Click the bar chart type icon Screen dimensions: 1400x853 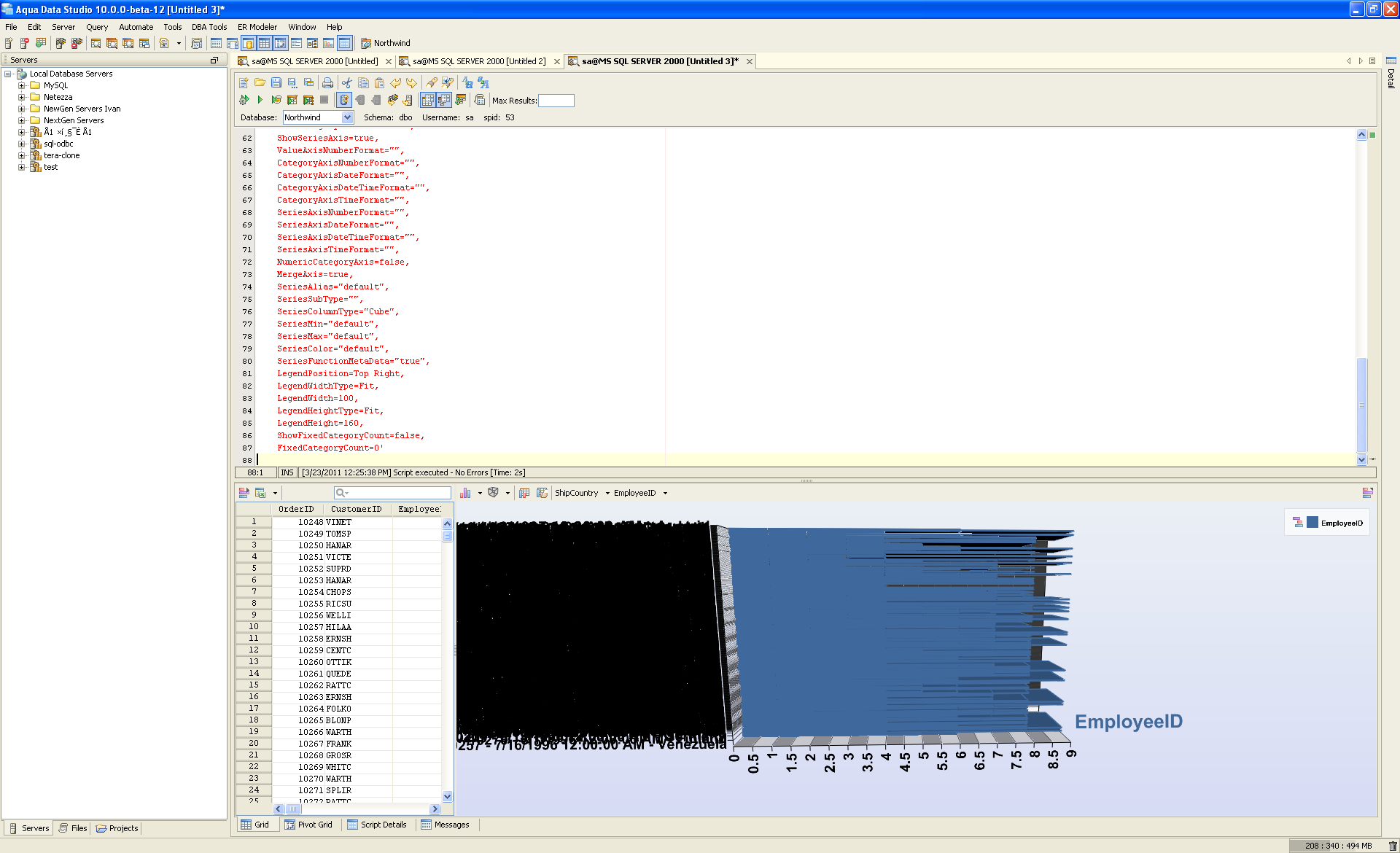pyautogui.click(x=465, y=493)
